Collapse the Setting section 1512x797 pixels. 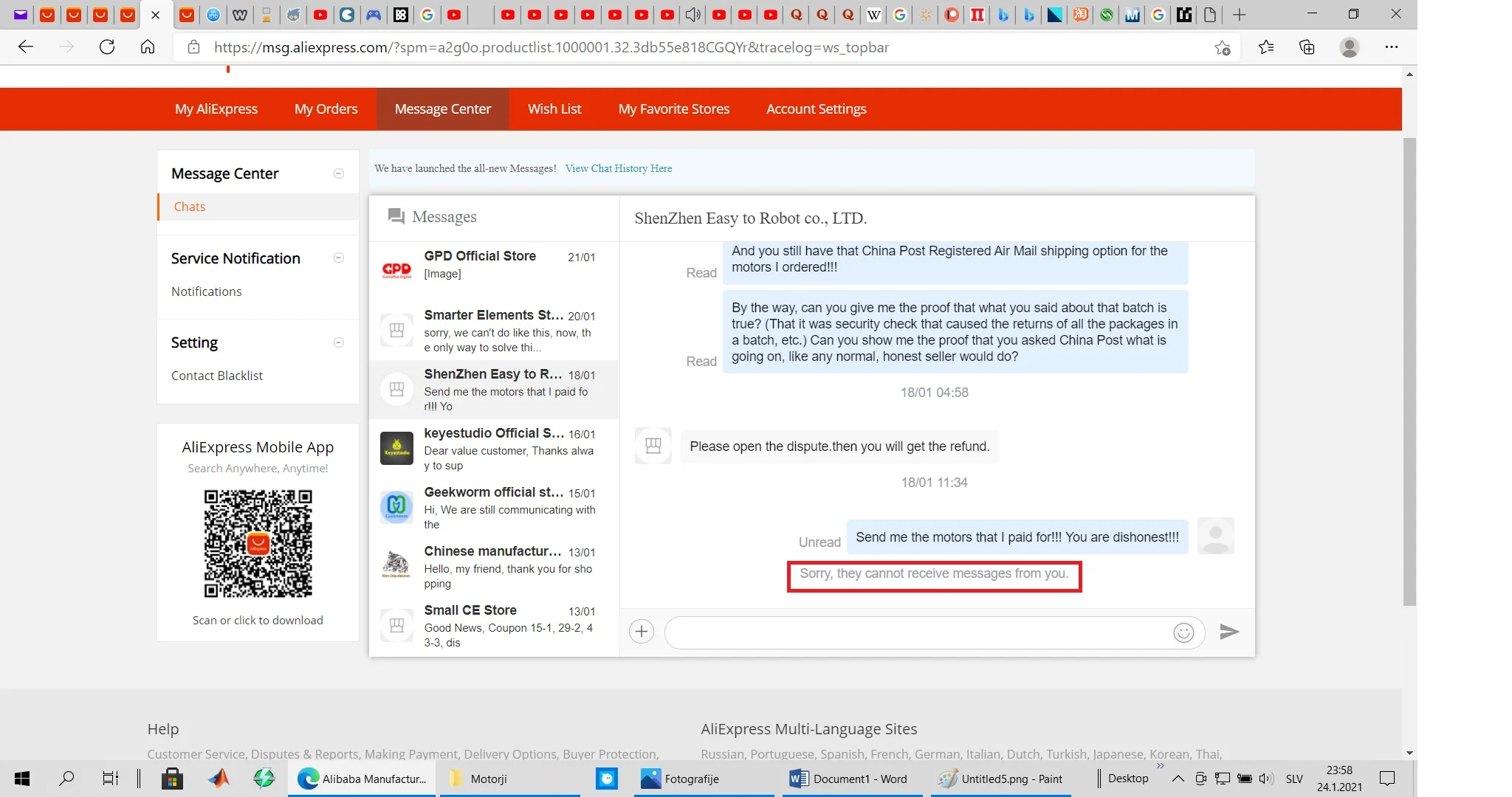[x=339, y=342]
